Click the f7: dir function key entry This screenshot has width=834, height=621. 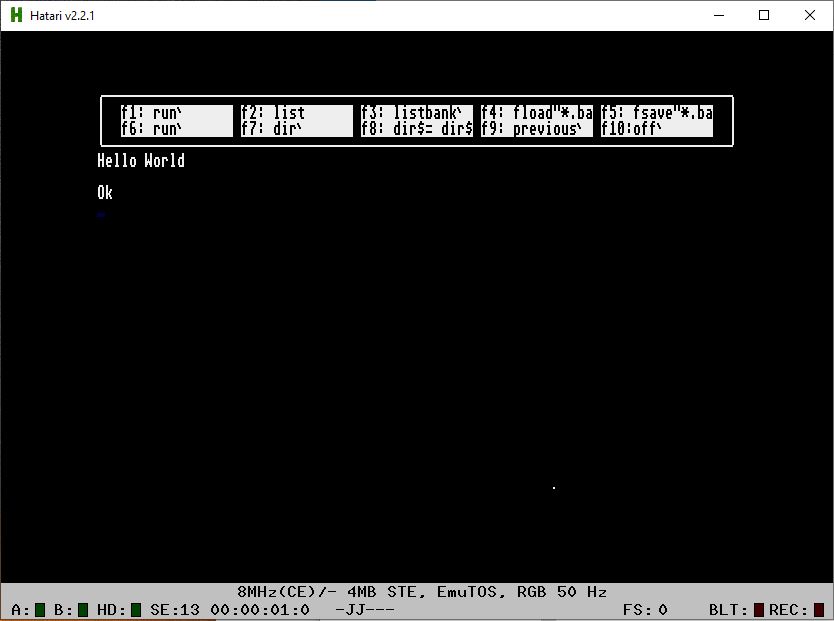[271, 129]
